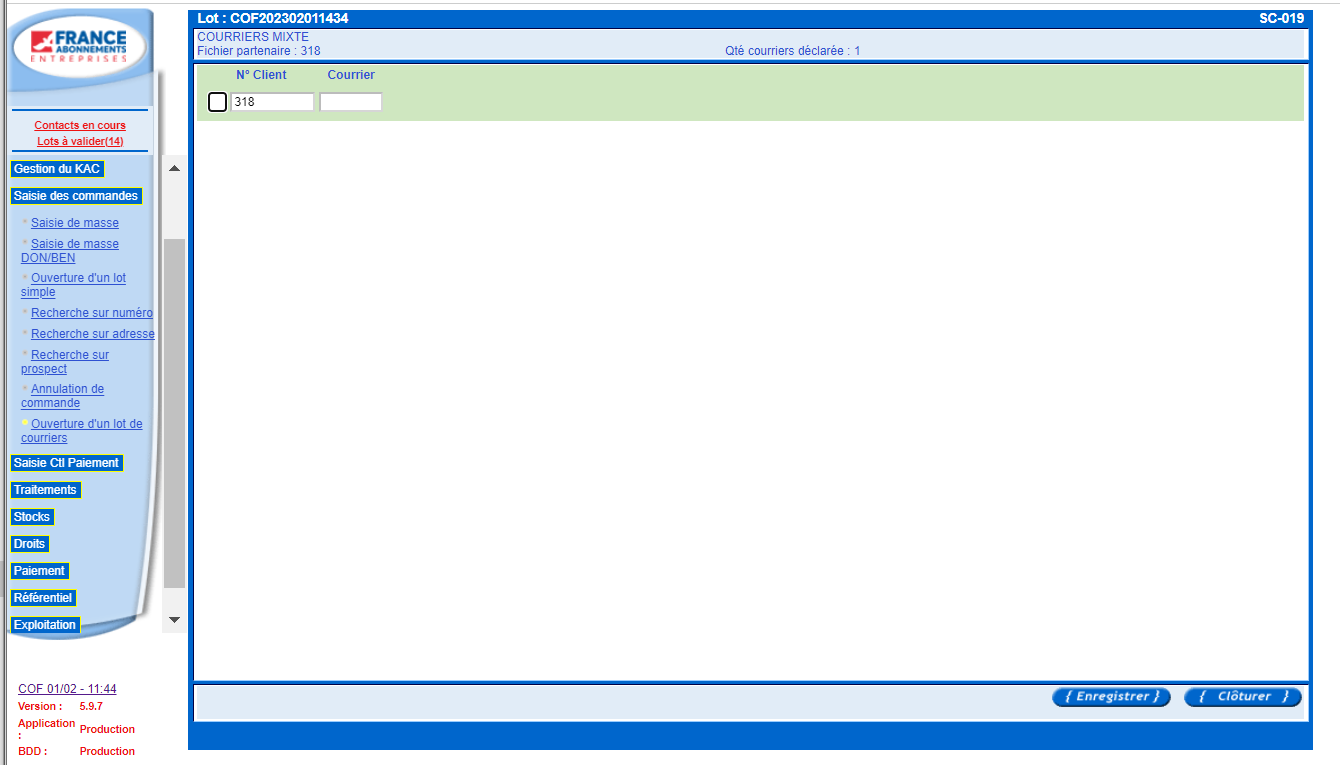Click the Clôturer button
Screen dimensions: 1340x765
[x=1243, y=697]
